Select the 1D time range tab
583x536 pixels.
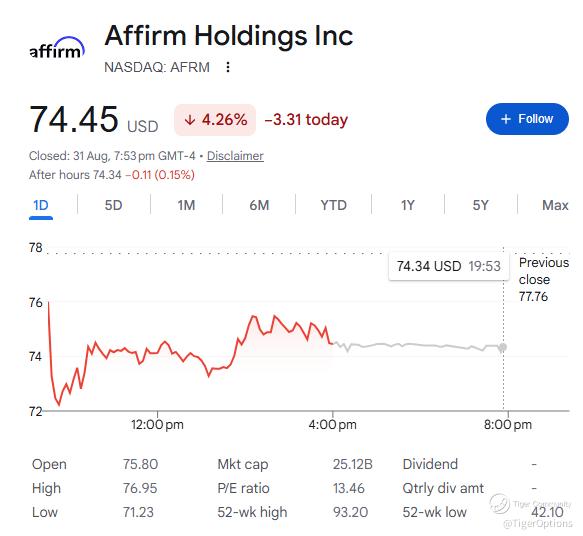tap(41, 206)
